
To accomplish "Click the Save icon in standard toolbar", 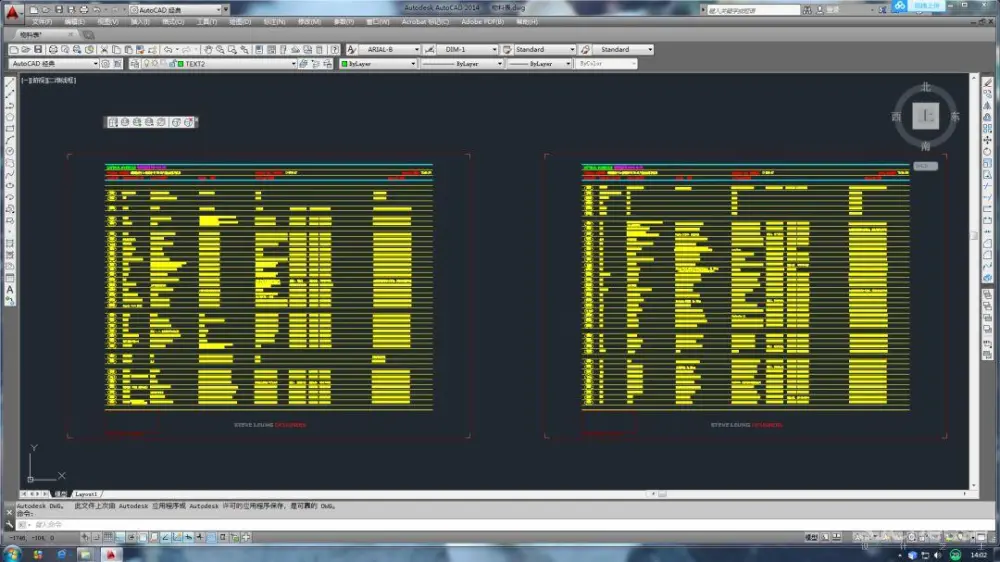I will (x=38, y=49).
